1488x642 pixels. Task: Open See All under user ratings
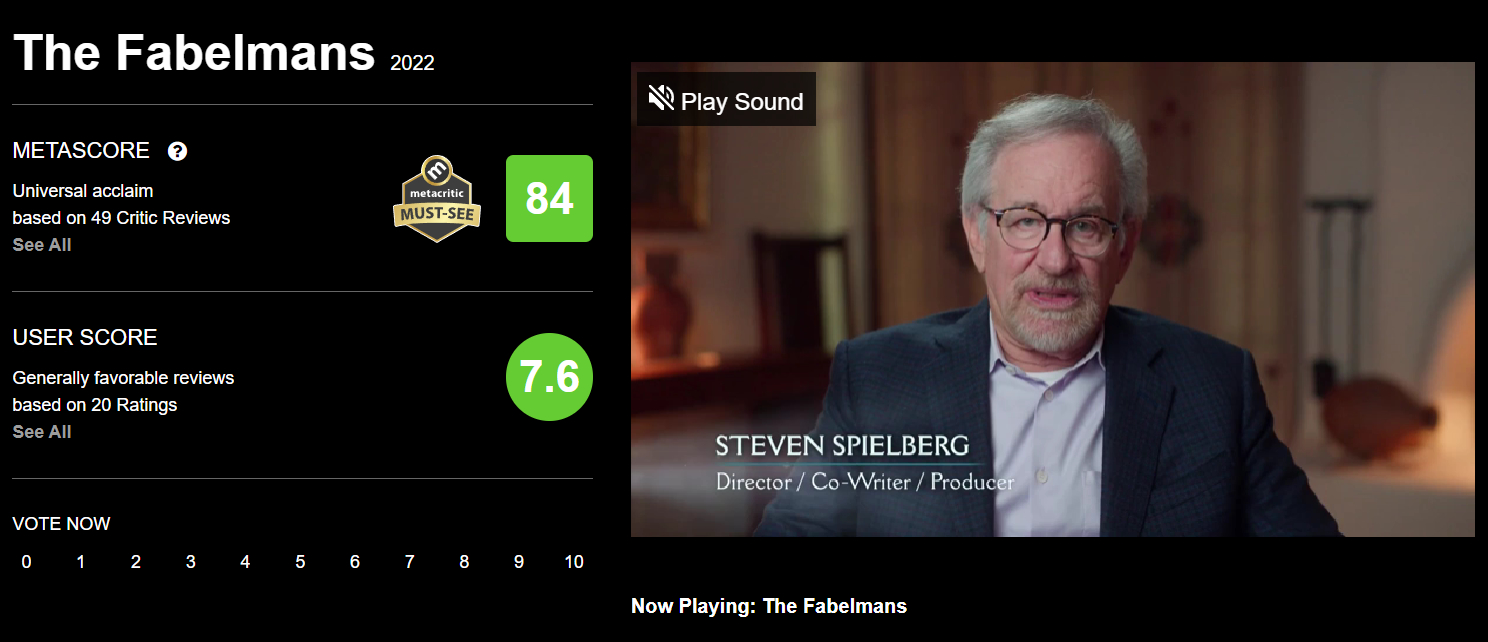pos(42,431)
